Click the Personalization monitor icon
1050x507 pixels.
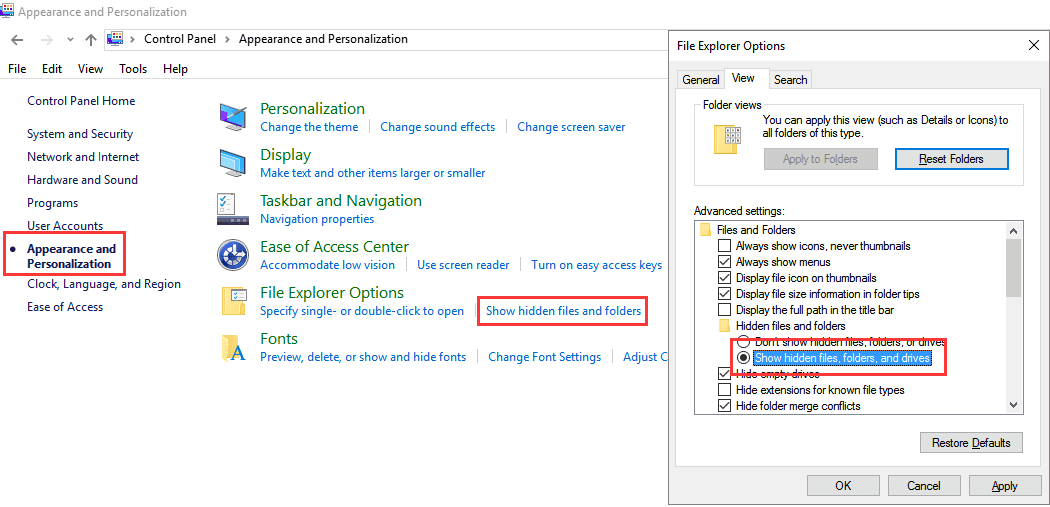tap(233, 117)
